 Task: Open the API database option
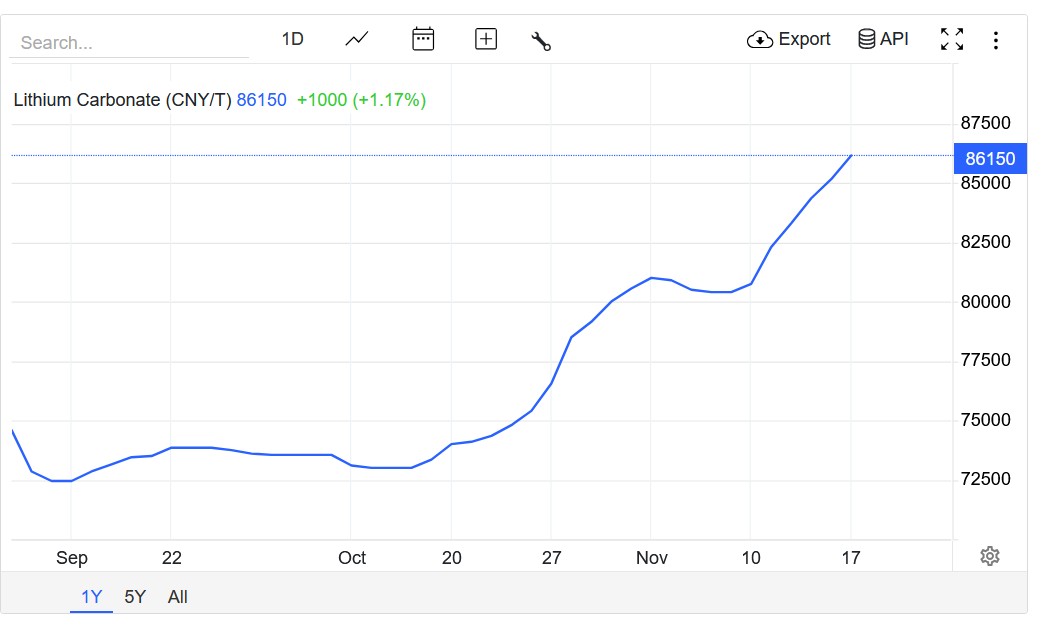coord(884,40)
